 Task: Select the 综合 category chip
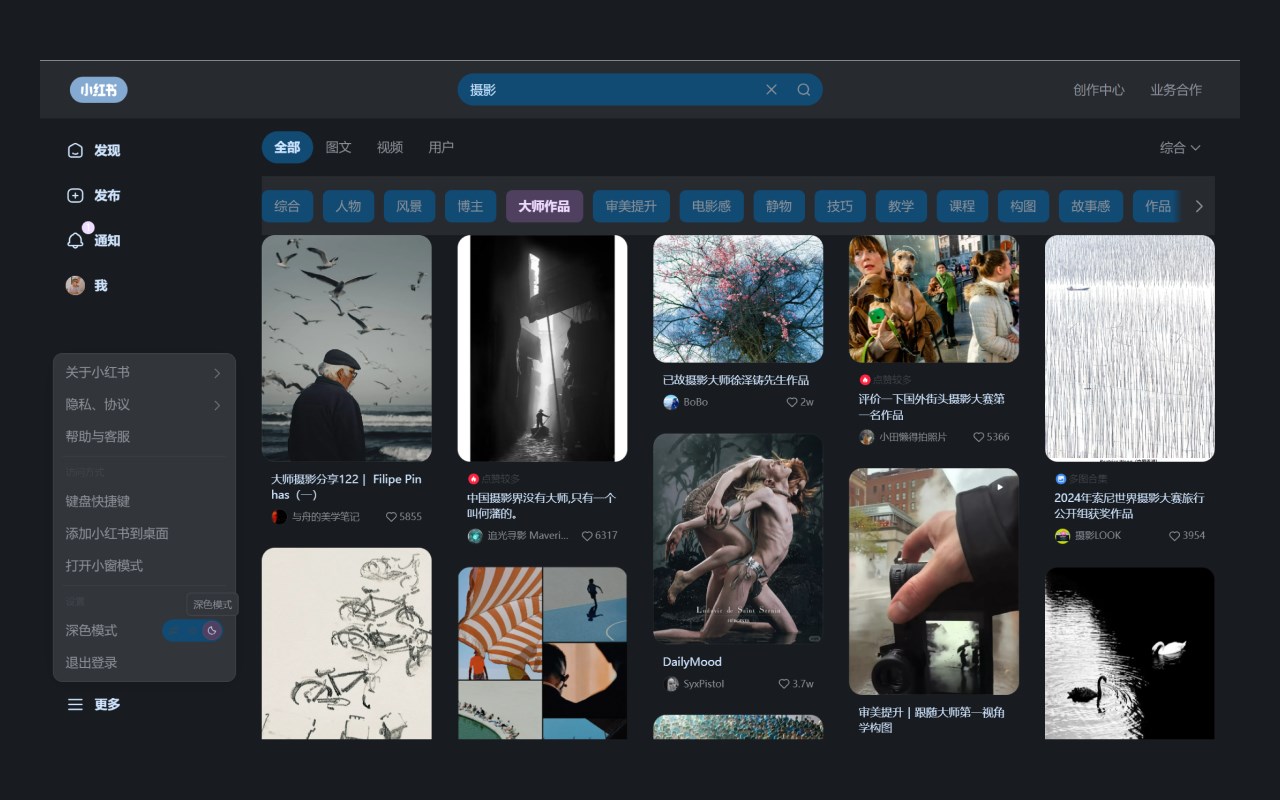pyautogui.click(x=287, y=206)
